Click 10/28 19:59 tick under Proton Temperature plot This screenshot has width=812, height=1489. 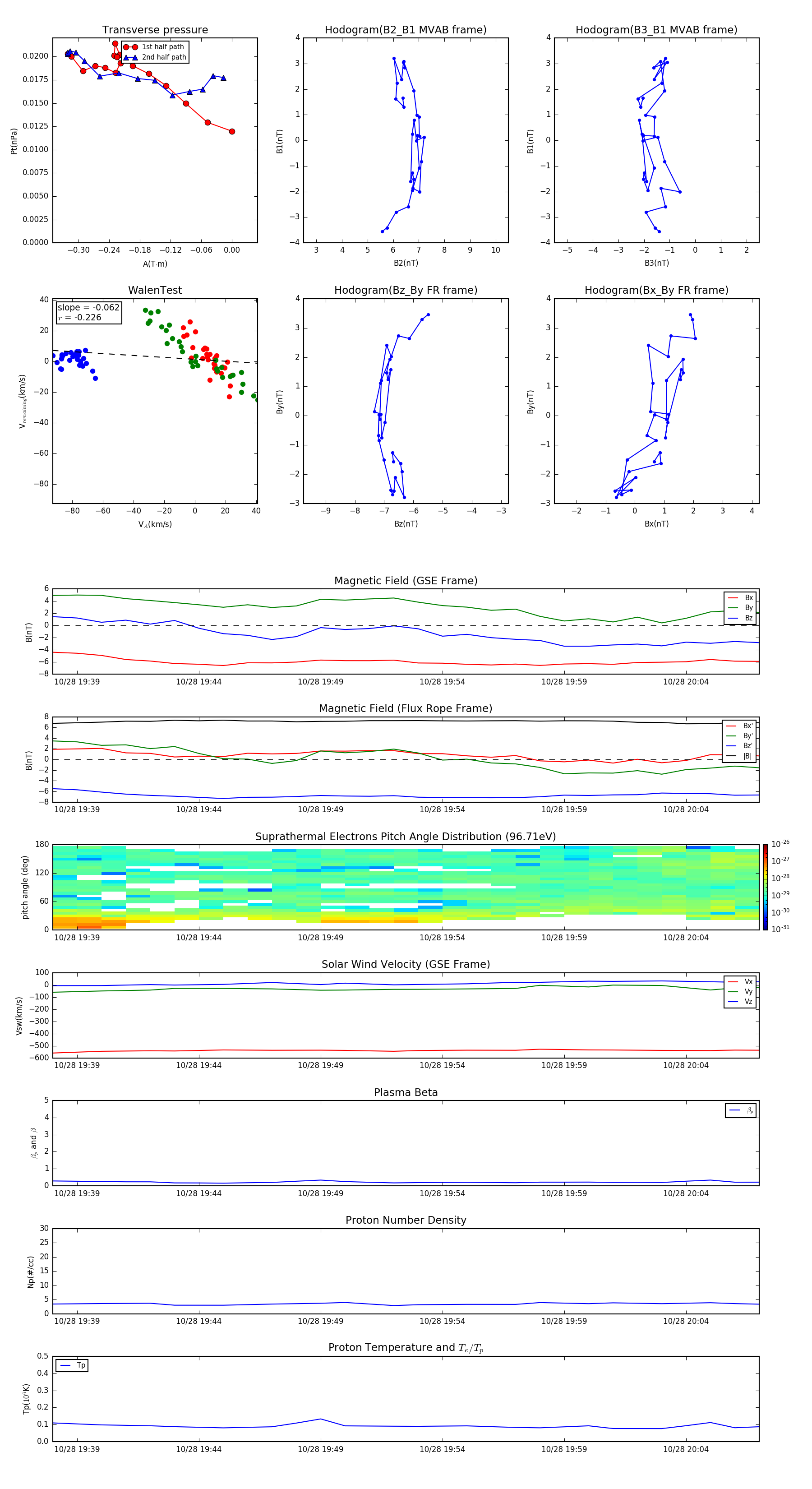click(563, 1449)
